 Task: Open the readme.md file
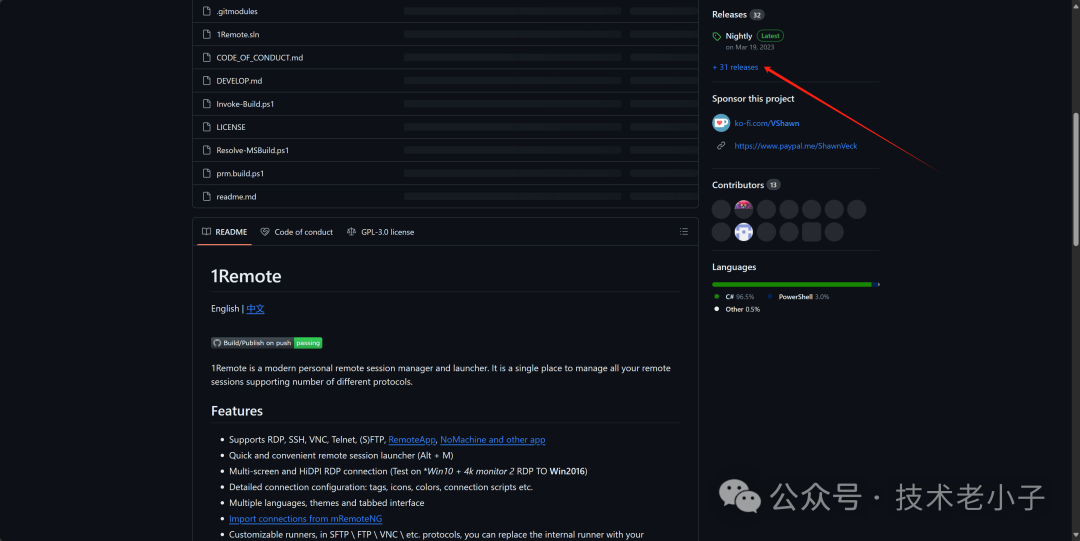point(236,196)
